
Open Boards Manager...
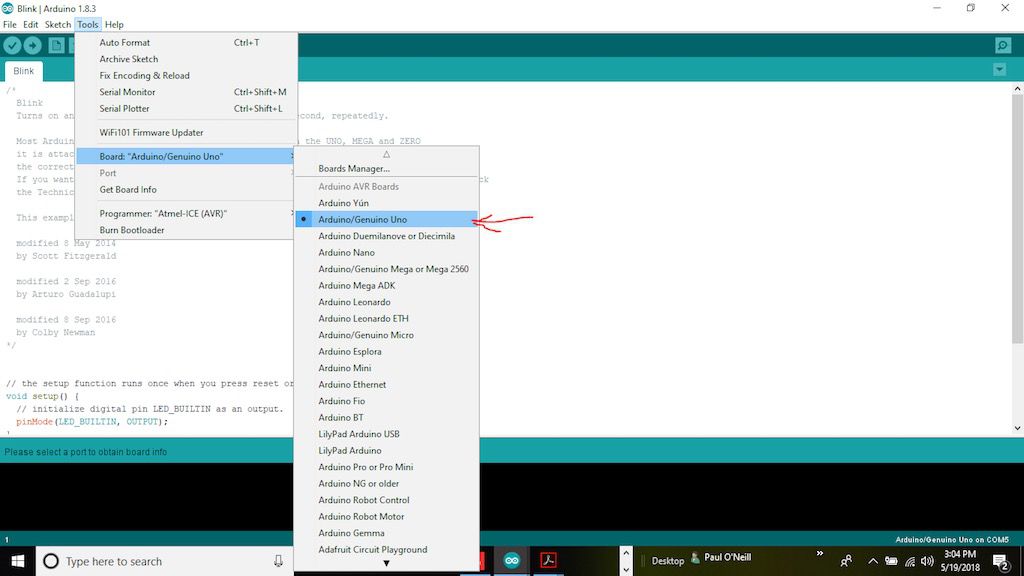[387, 168]
